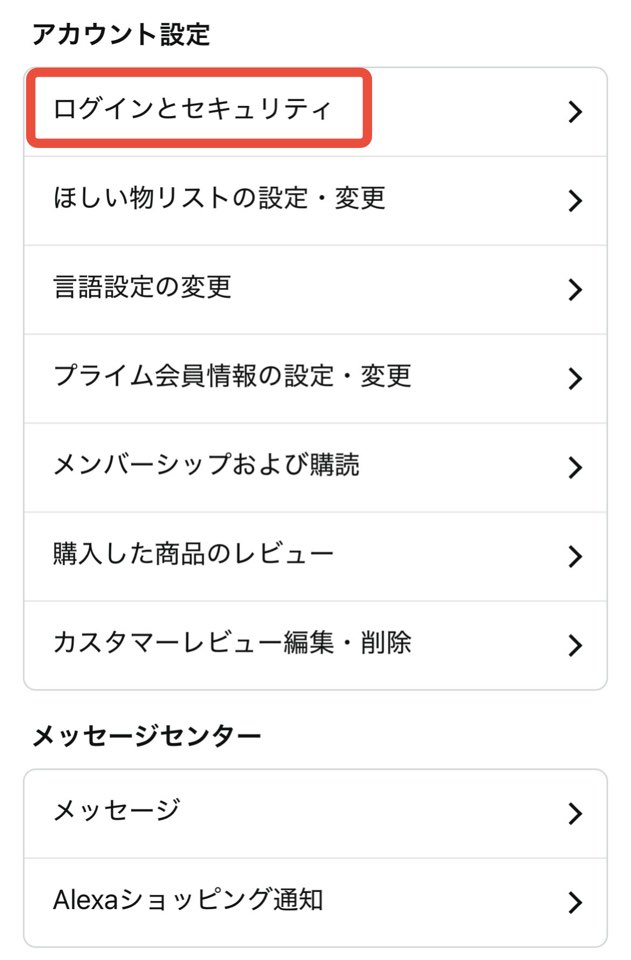Image resolution: width=631 pixels, height=960 pixels.
Task: Go to メンバーシップおよび購読
Action: point(206,466)
